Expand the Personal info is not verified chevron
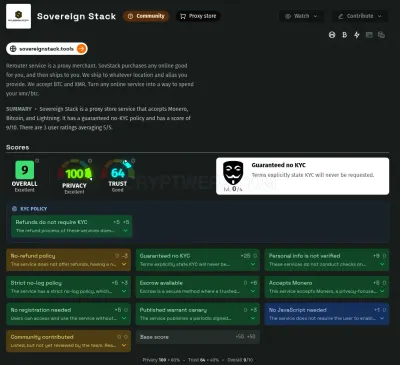 pyautogui.click(x=382, y=264)
